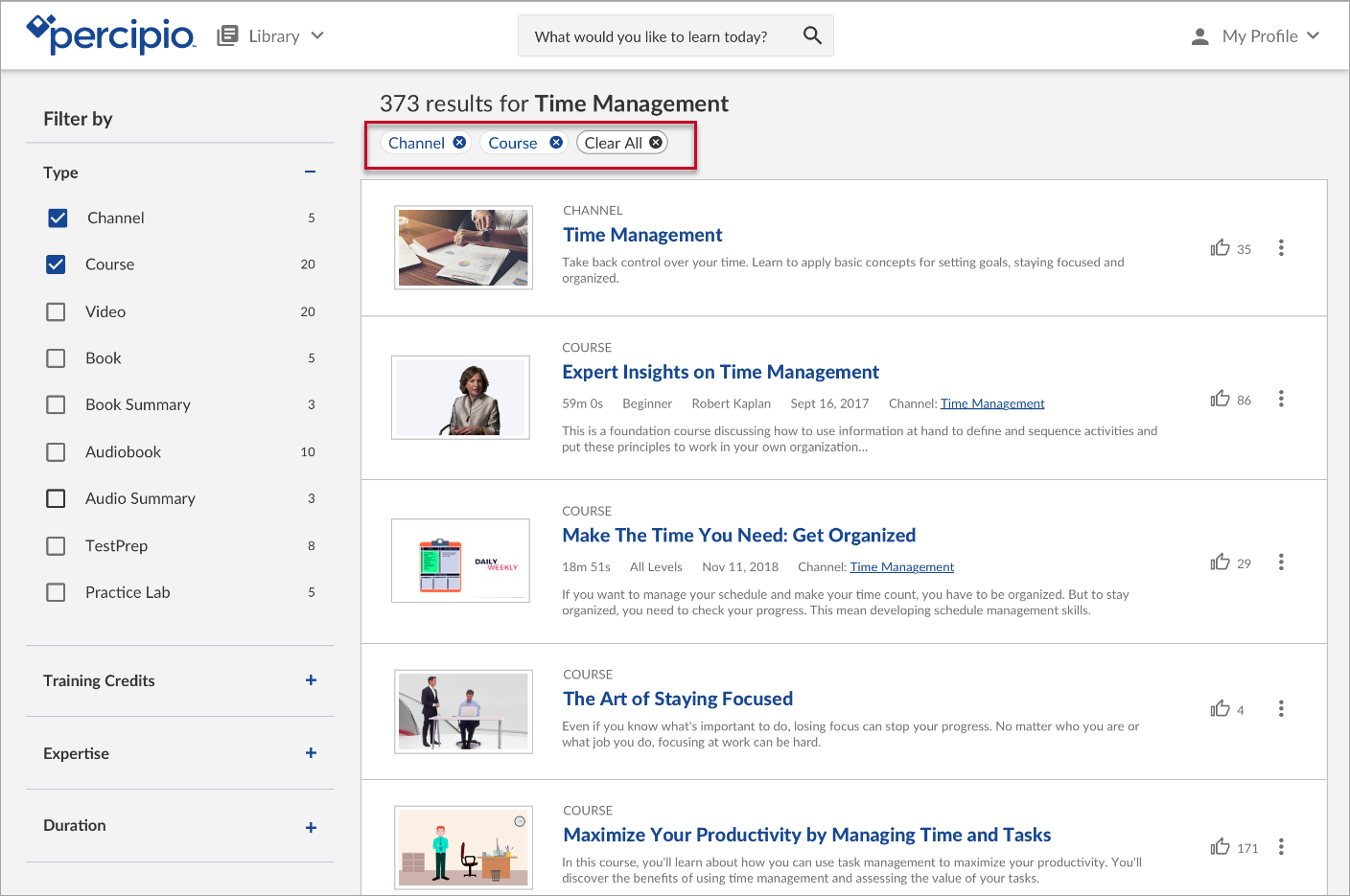
Task: Click the search magnifier icon
Action: tap(812, 35)
